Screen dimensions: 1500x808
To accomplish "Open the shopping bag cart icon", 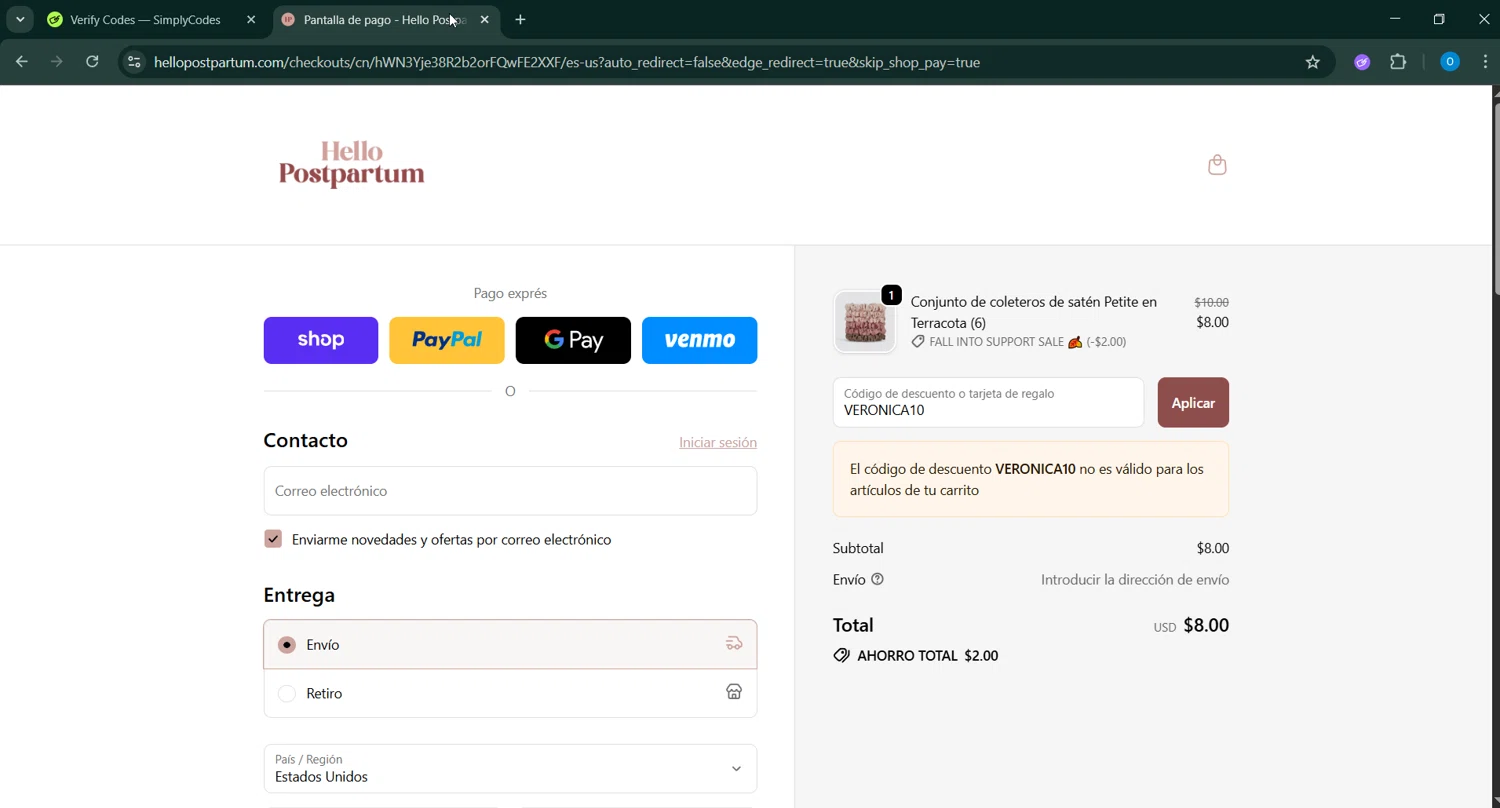I will [x=1217, y=165].
